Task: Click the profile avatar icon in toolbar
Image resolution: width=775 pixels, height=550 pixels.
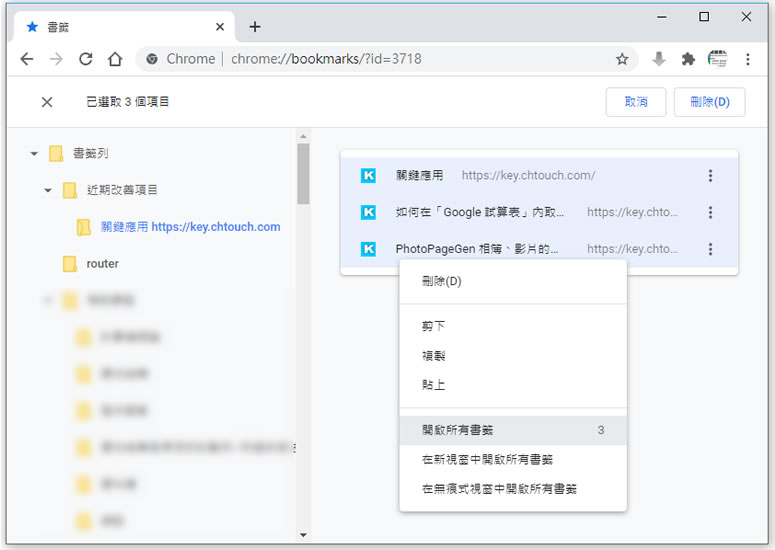Action: (x=717, y=59)
